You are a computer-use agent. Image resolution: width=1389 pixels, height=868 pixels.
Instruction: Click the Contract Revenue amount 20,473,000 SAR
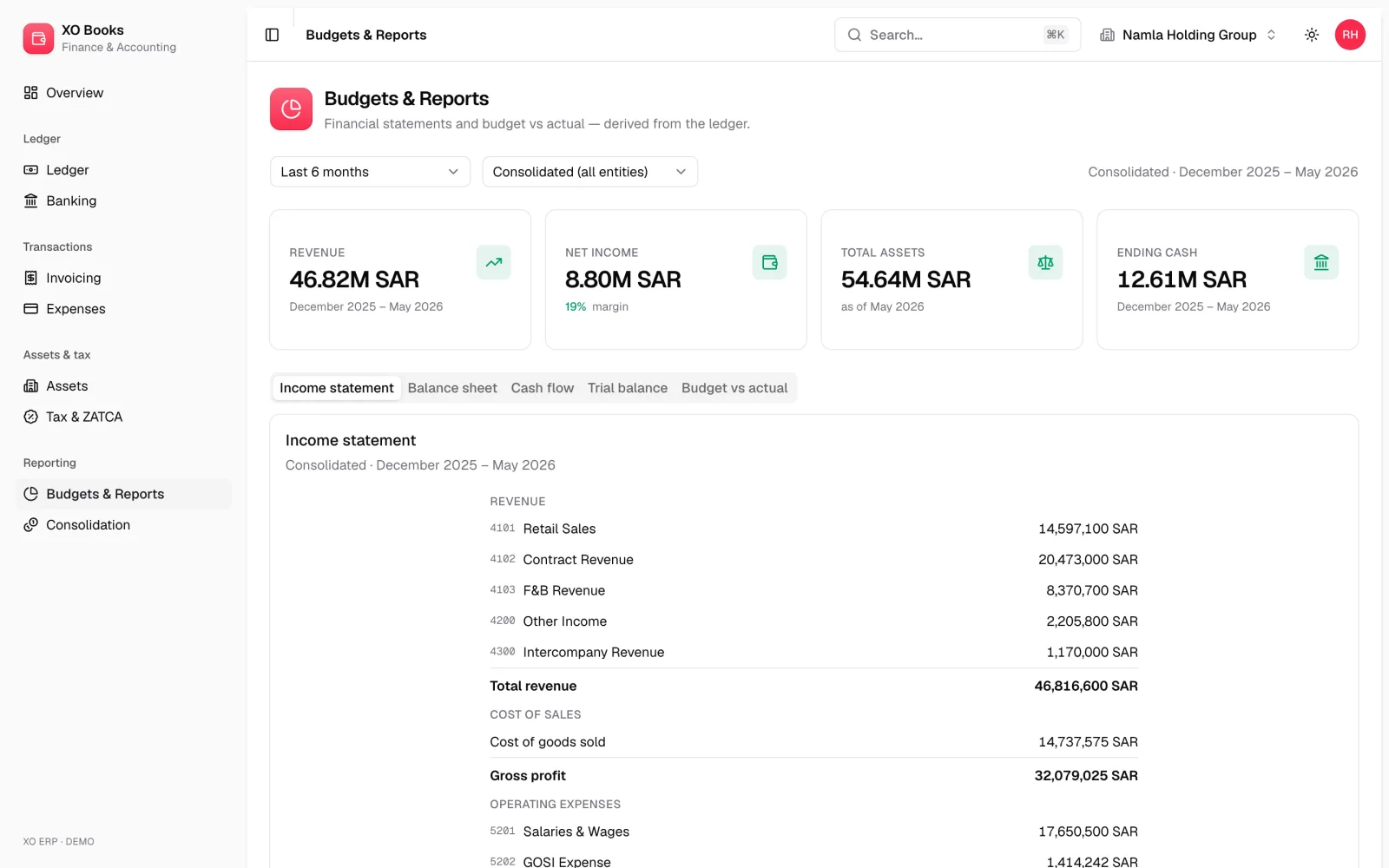click(x=1088, y=560)
